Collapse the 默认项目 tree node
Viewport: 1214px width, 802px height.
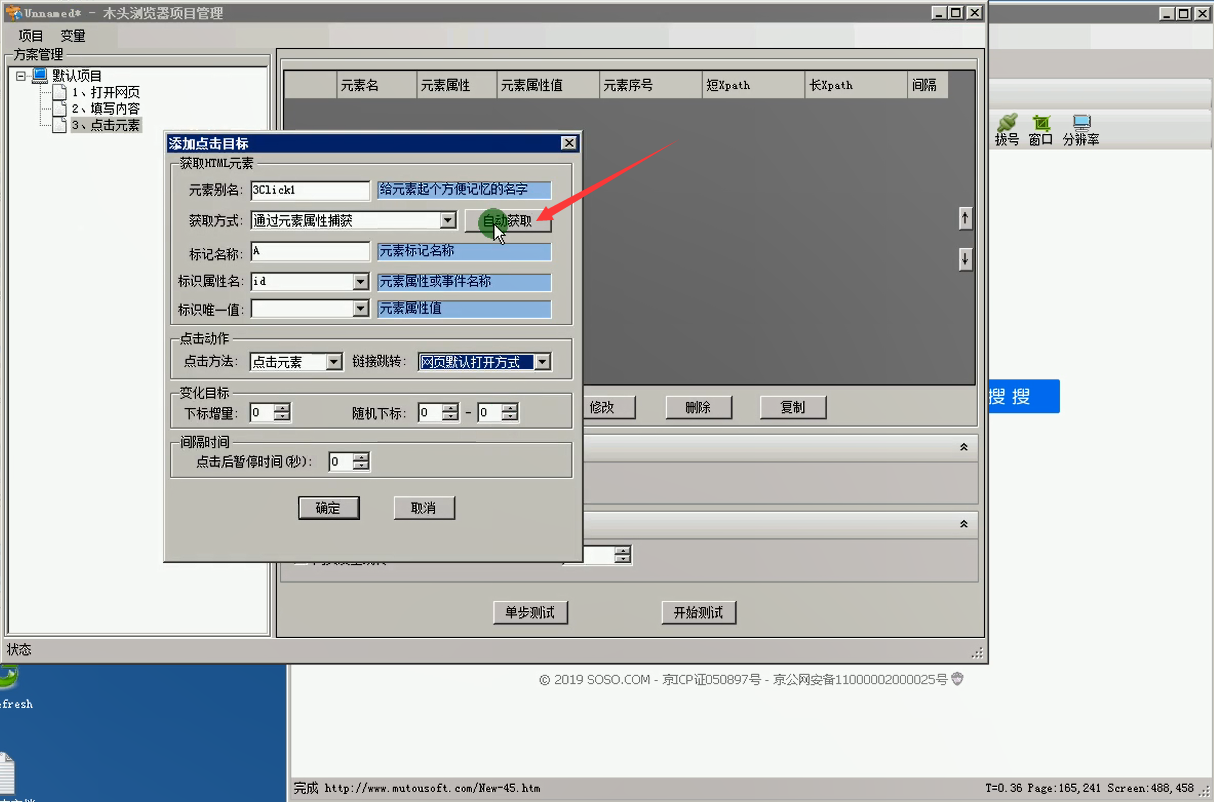21,76
